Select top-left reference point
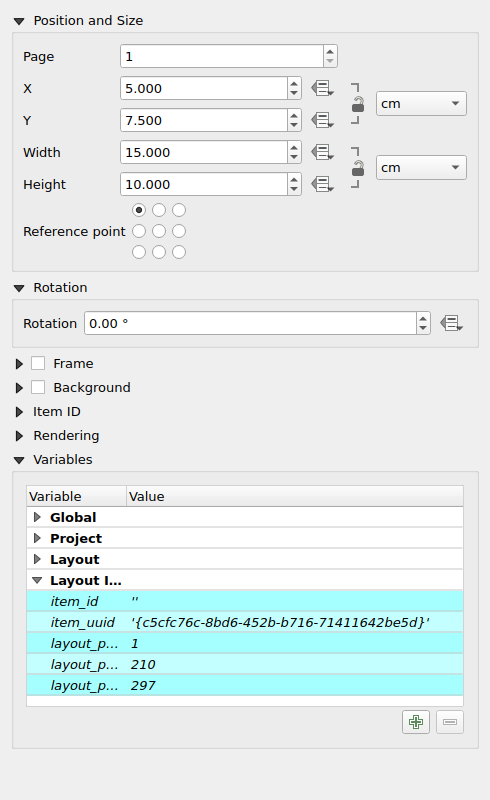This screenshot has height=800, width=490. (x=139, y=210)
